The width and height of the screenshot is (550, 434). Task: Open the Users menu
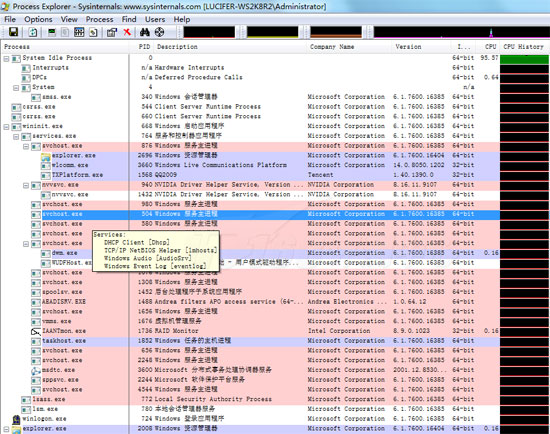click(x=155, y=19)
